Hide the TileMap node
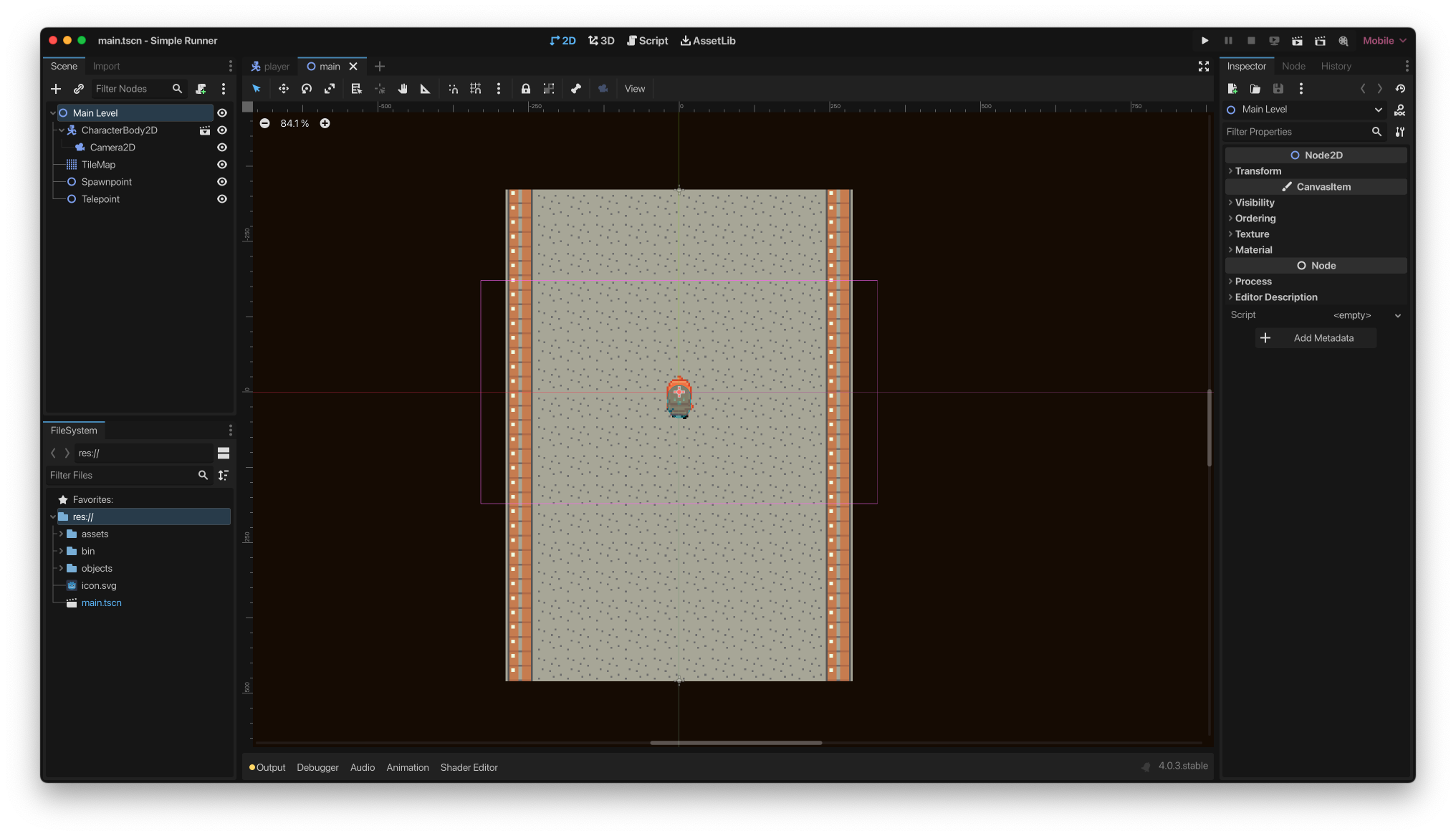 222,165
